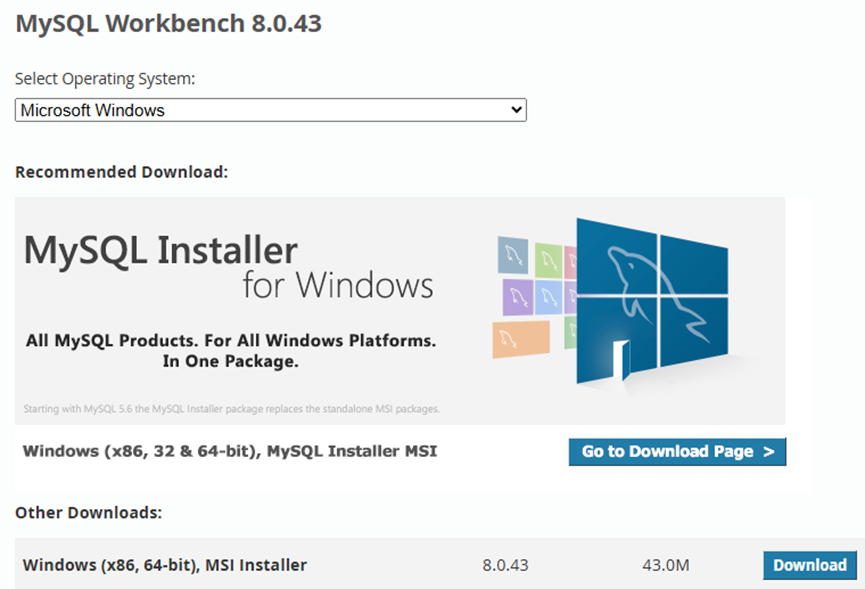
Task: Click the Windows (x86, 64-bit), MSI Installer label
Action: coord(165,565)
